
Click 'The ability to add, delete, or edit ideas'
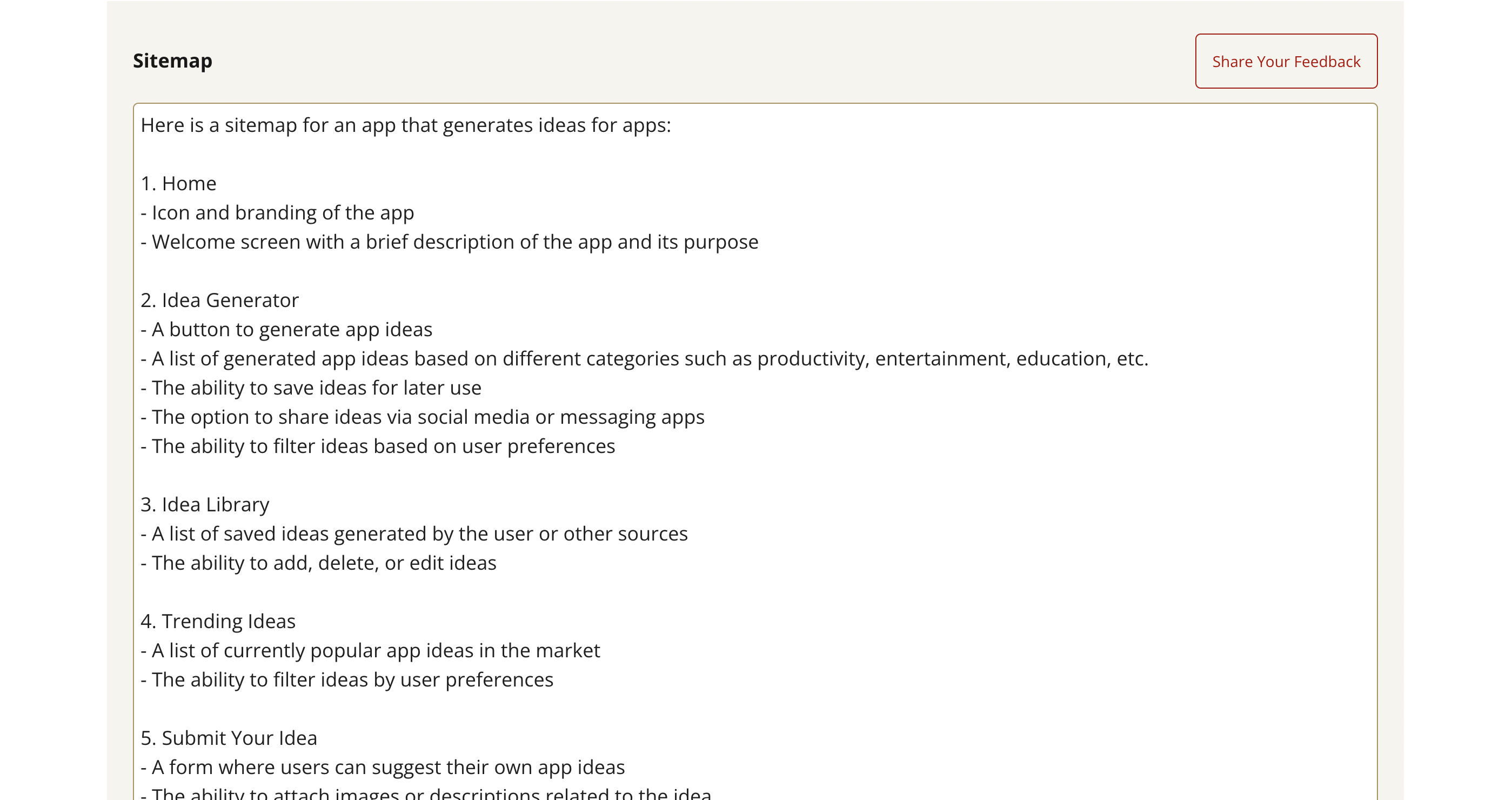pyautogui.click(x=319, y=563)
